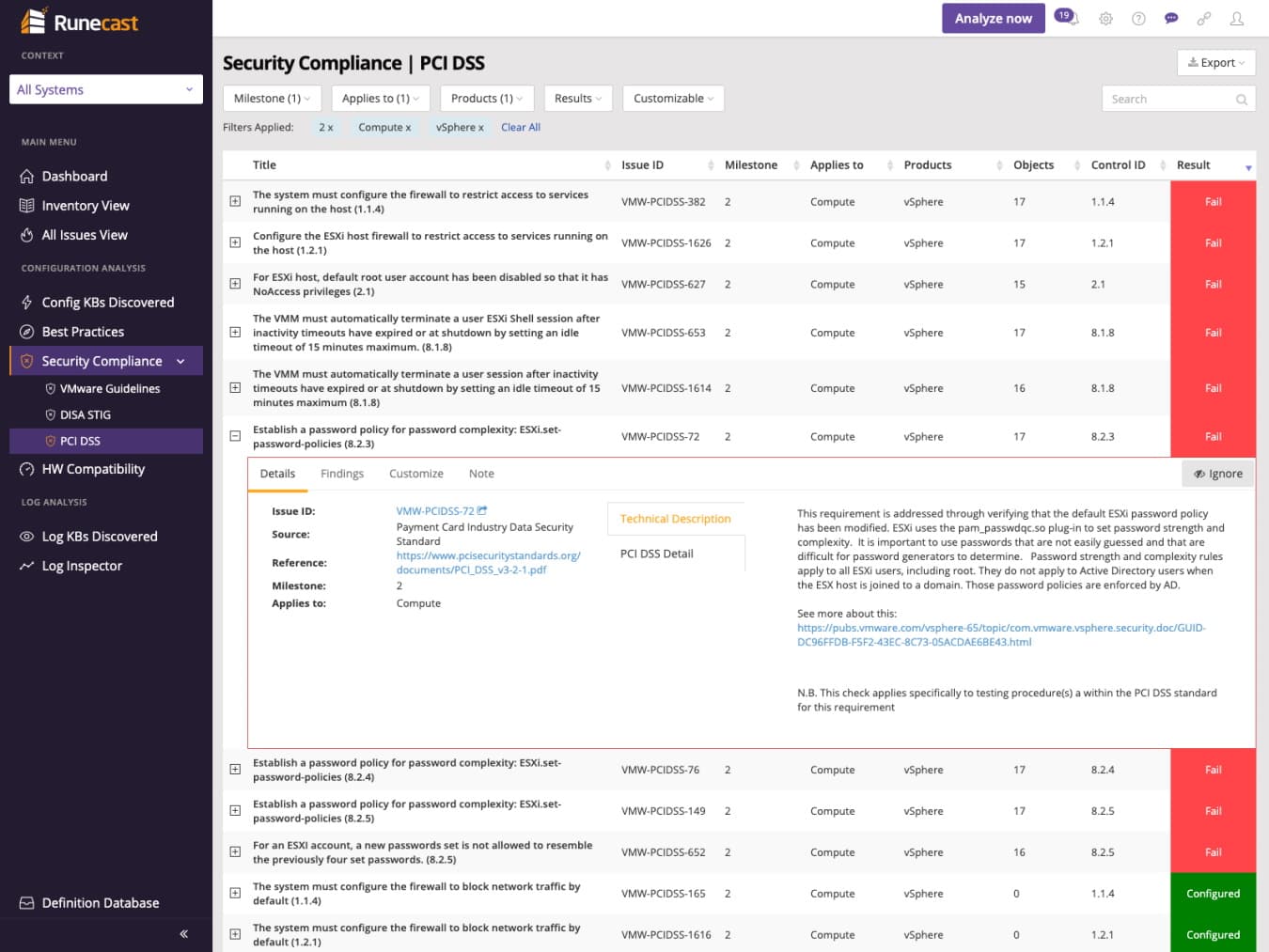
Task: Click the Runecast logo
Action: click(79, 21)
